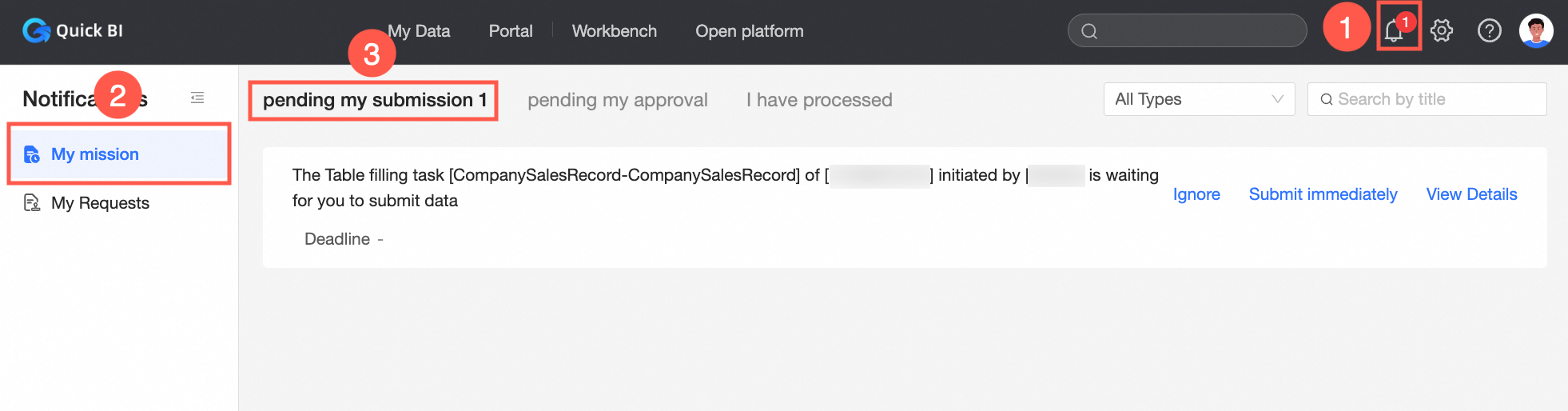Open the My Data menu
This screenshot has width=1568, height=411.
(x=420, y=31)
